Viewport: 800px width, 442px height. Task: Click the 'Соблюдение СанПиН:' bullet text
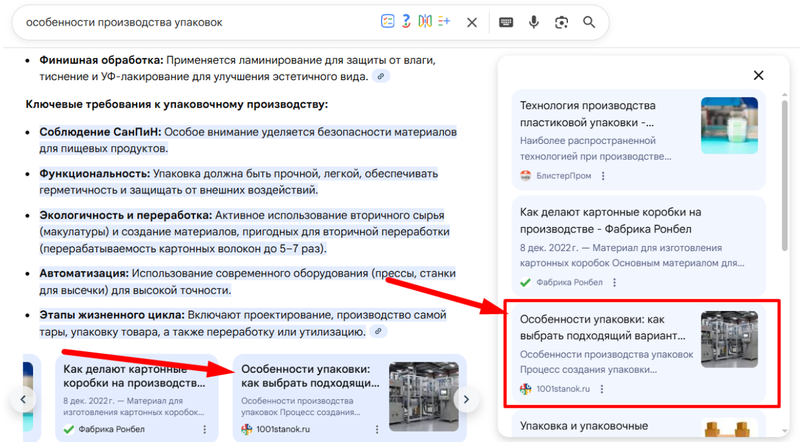[100, 132]
